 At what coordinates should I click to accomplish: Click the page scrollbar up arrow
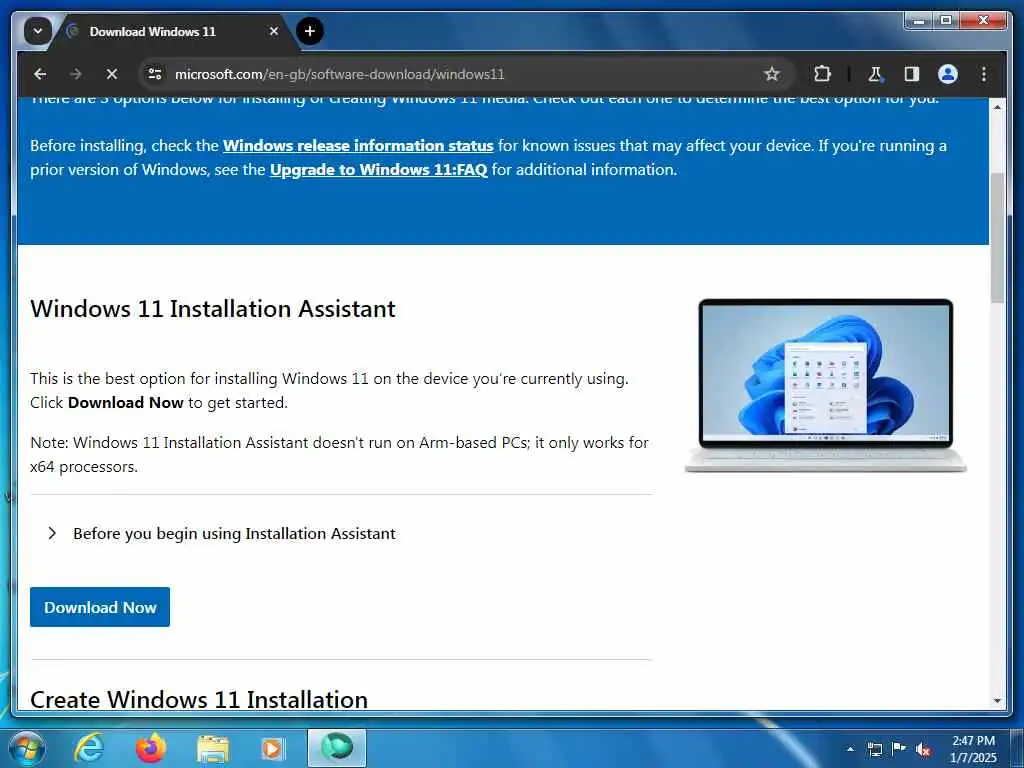[x=997, y=106]
